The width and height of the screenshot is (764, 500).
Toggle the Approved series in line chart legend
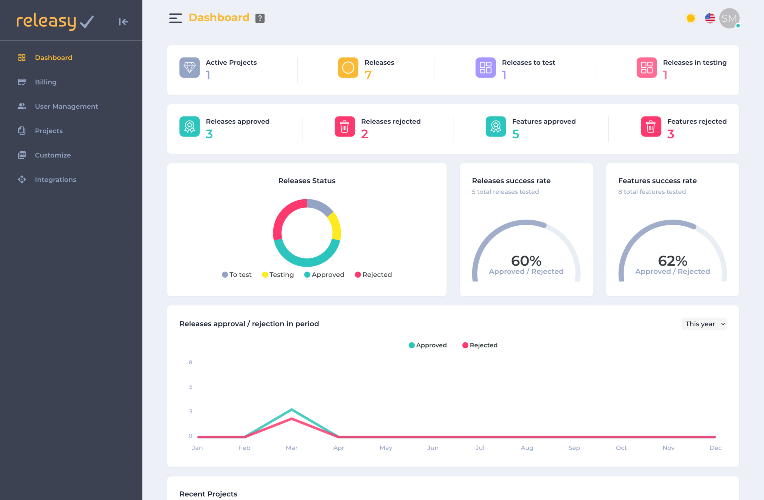pyautogui.click(x=427, y=345)
